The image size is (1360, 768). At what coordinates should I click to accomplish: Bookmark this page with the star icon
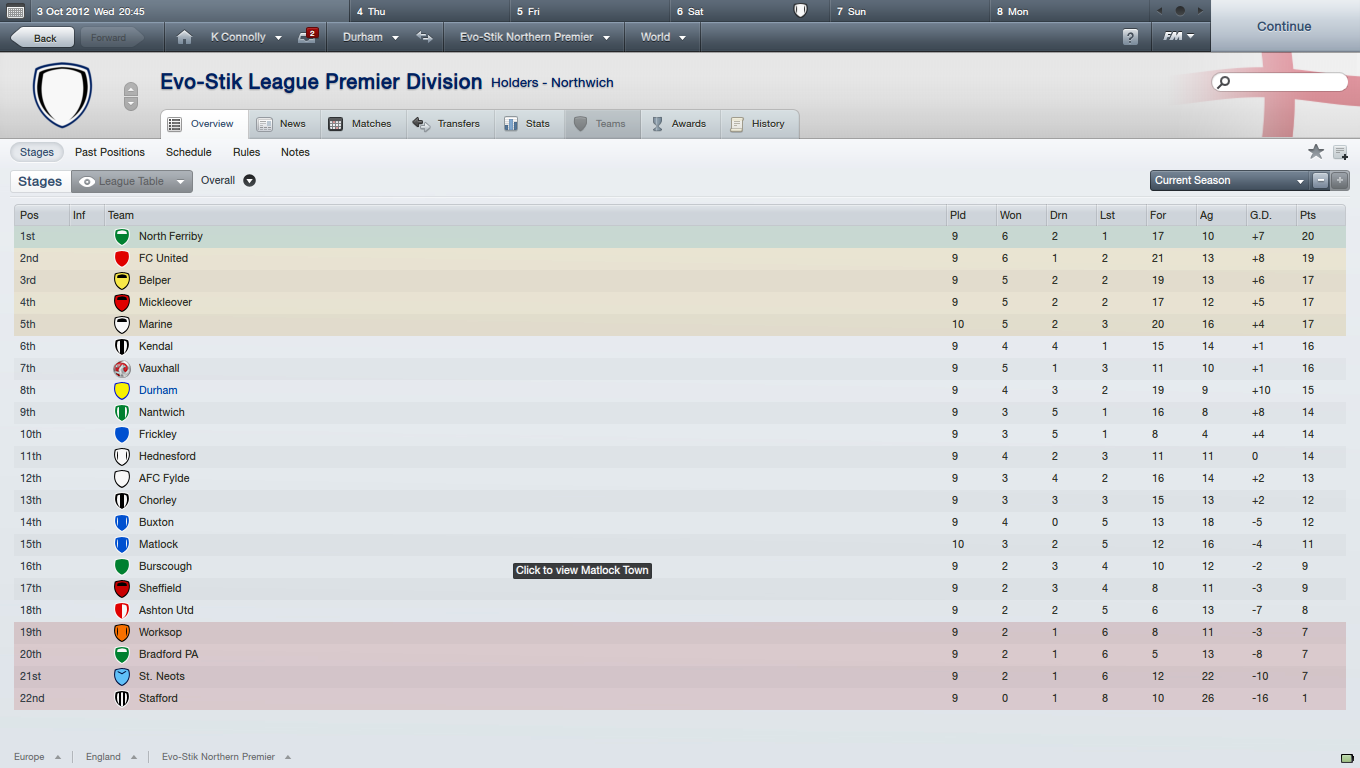click(x=1316, y=152)
